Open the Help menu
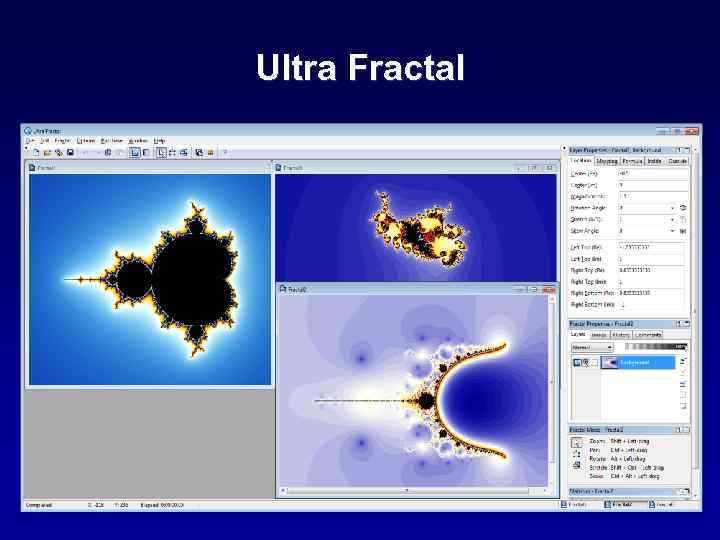 click(x=159, y=141)
